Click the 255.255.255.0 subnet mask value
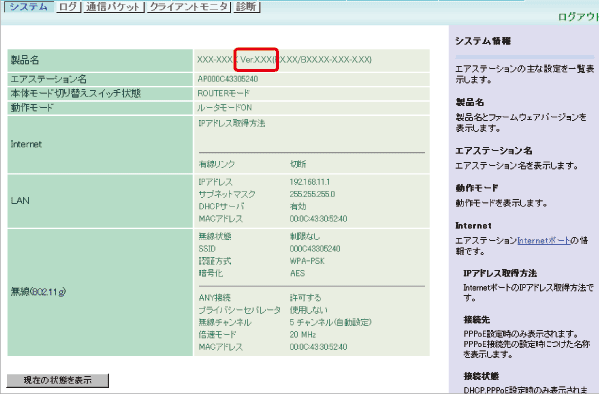Viewport: 599px width, 394px height. (312, 194)
